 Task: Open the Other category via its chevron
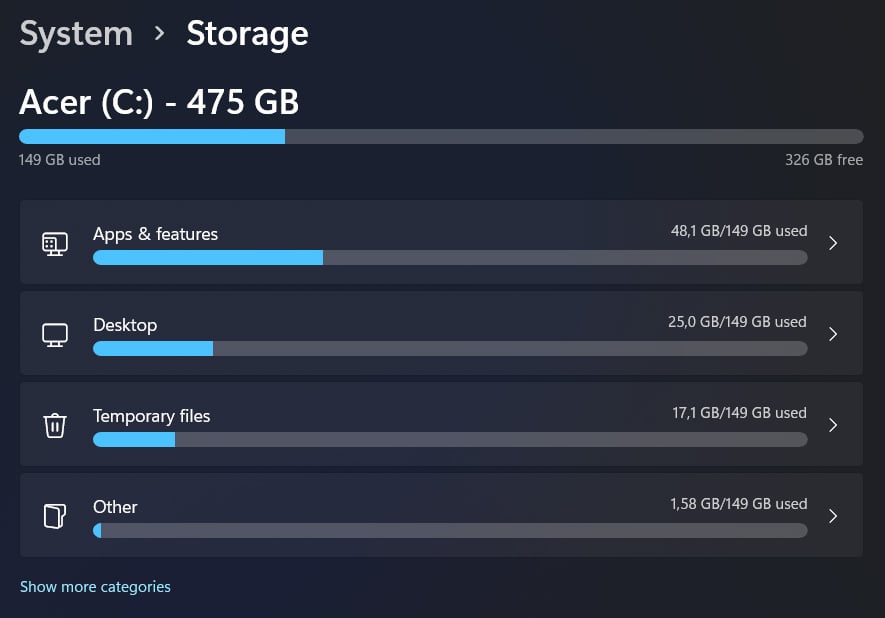pyautogui.click(x=833, y=516)
